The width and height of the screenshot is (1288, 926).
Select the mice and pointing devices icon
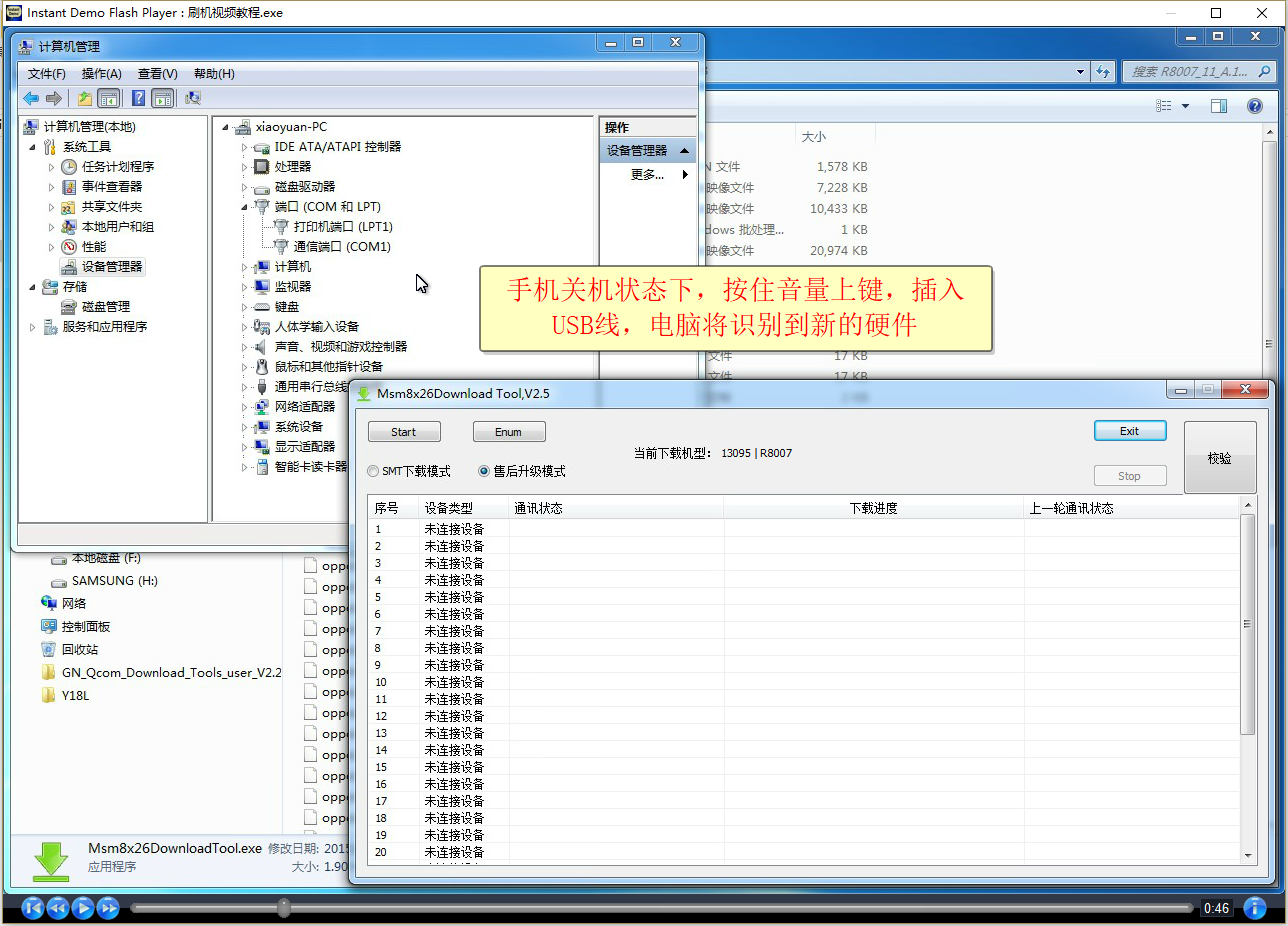[x=262, y=366]
